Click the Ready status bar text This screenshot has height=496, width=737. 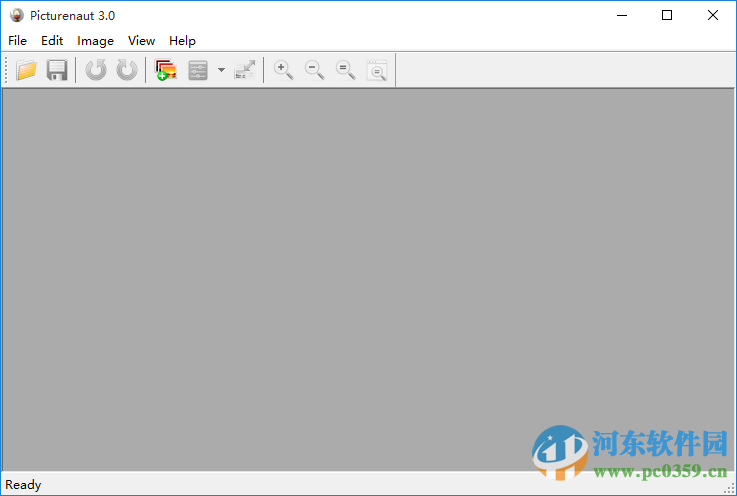coord(23,485)
